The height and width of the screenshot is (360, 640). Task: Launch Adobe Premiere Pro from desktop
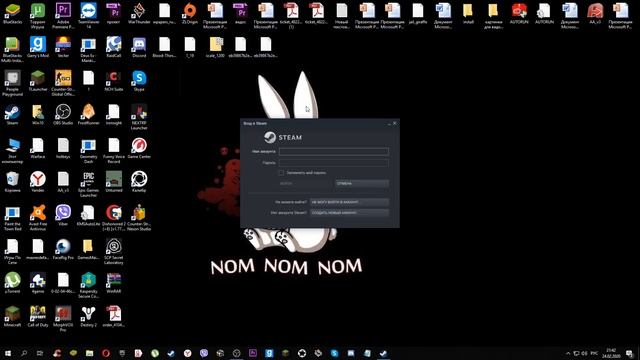[x=63, y=16]
